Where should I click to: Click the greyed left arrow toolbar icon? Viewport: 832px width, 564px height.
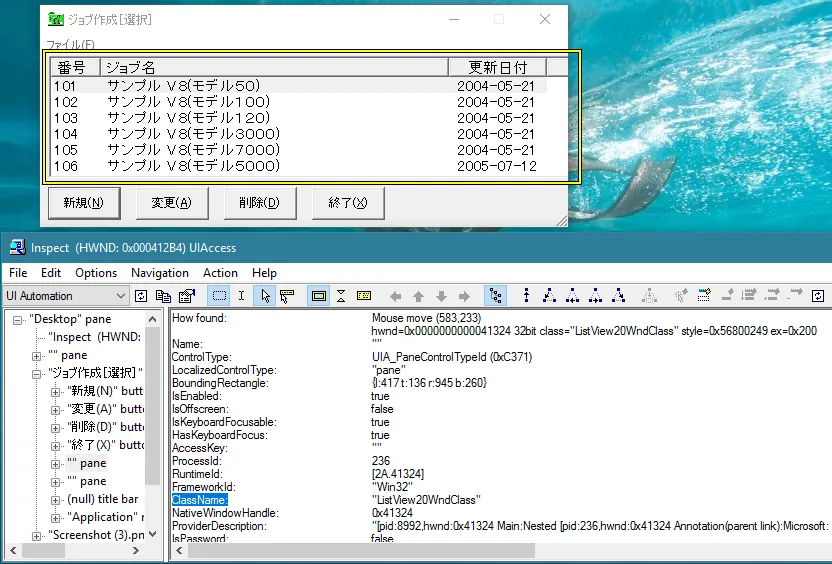tap(395, 297)
